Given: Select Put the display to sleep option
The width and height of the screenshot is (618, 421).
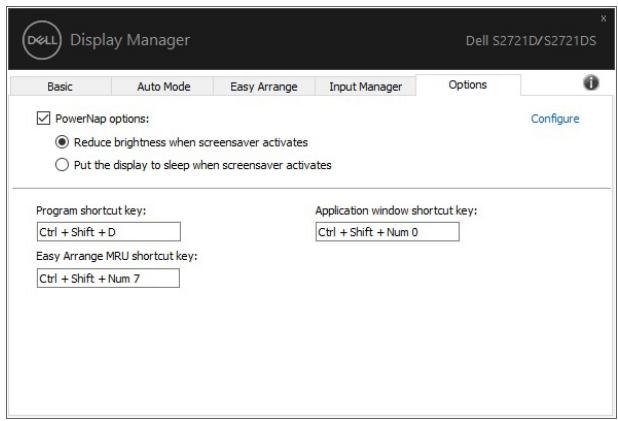Looking at the screenshot, I should click(62, 165).
